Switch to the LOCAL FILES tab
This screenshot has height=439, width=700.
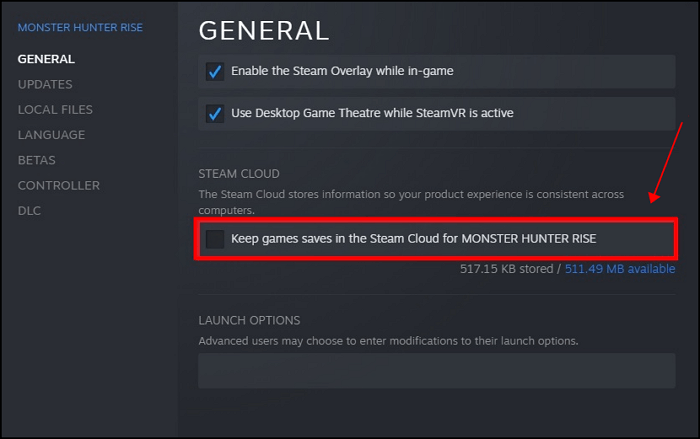pos(55,109)
